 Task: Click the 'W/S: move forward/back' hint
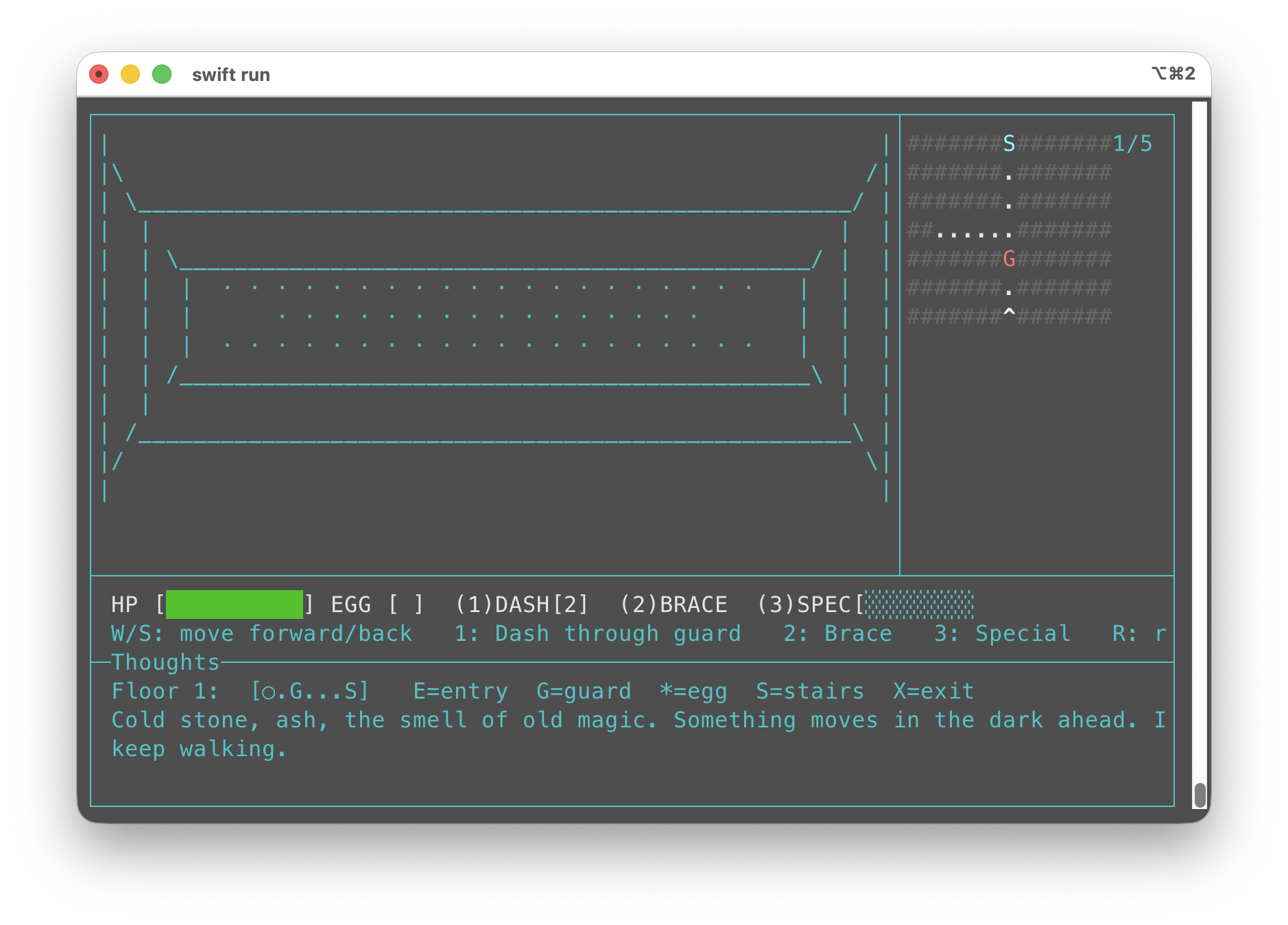[262, 633]
